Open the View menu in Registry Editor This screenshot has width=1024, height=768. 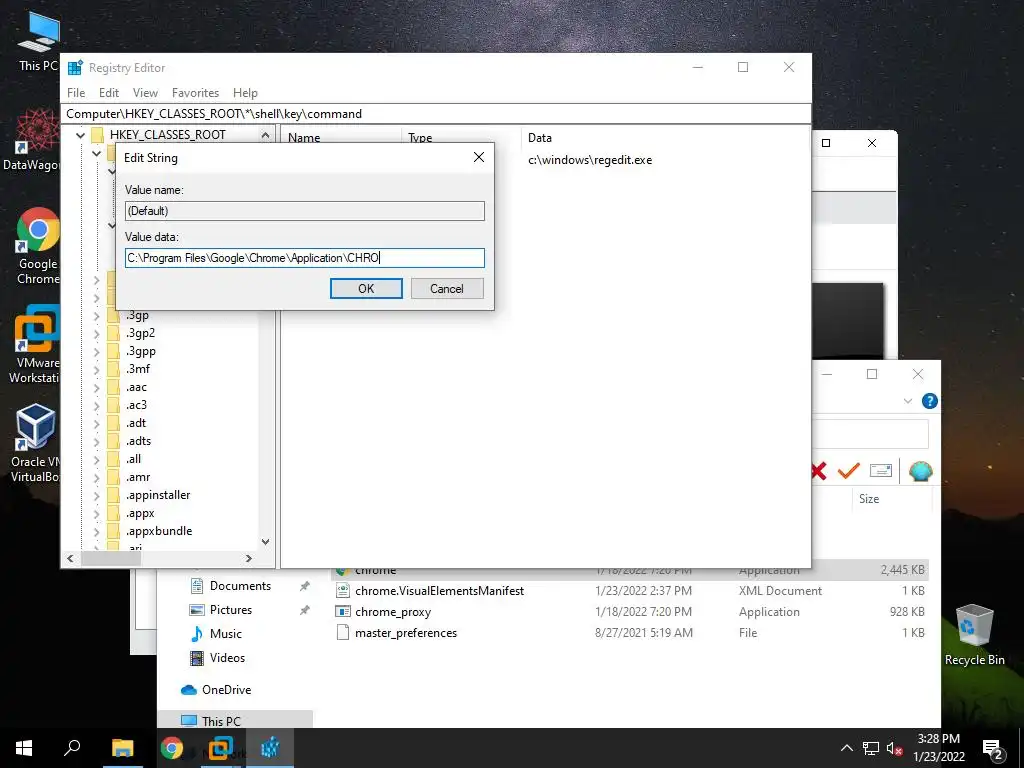pyautogui.click(x=145, y=93)
